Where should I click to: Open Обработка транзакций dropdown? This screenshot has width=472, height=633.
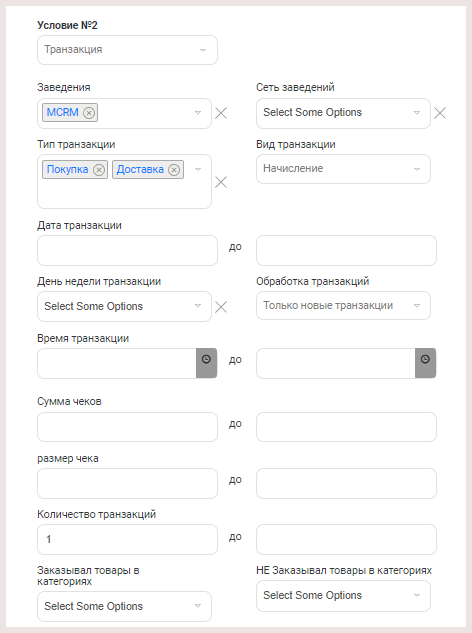point(343,306)
